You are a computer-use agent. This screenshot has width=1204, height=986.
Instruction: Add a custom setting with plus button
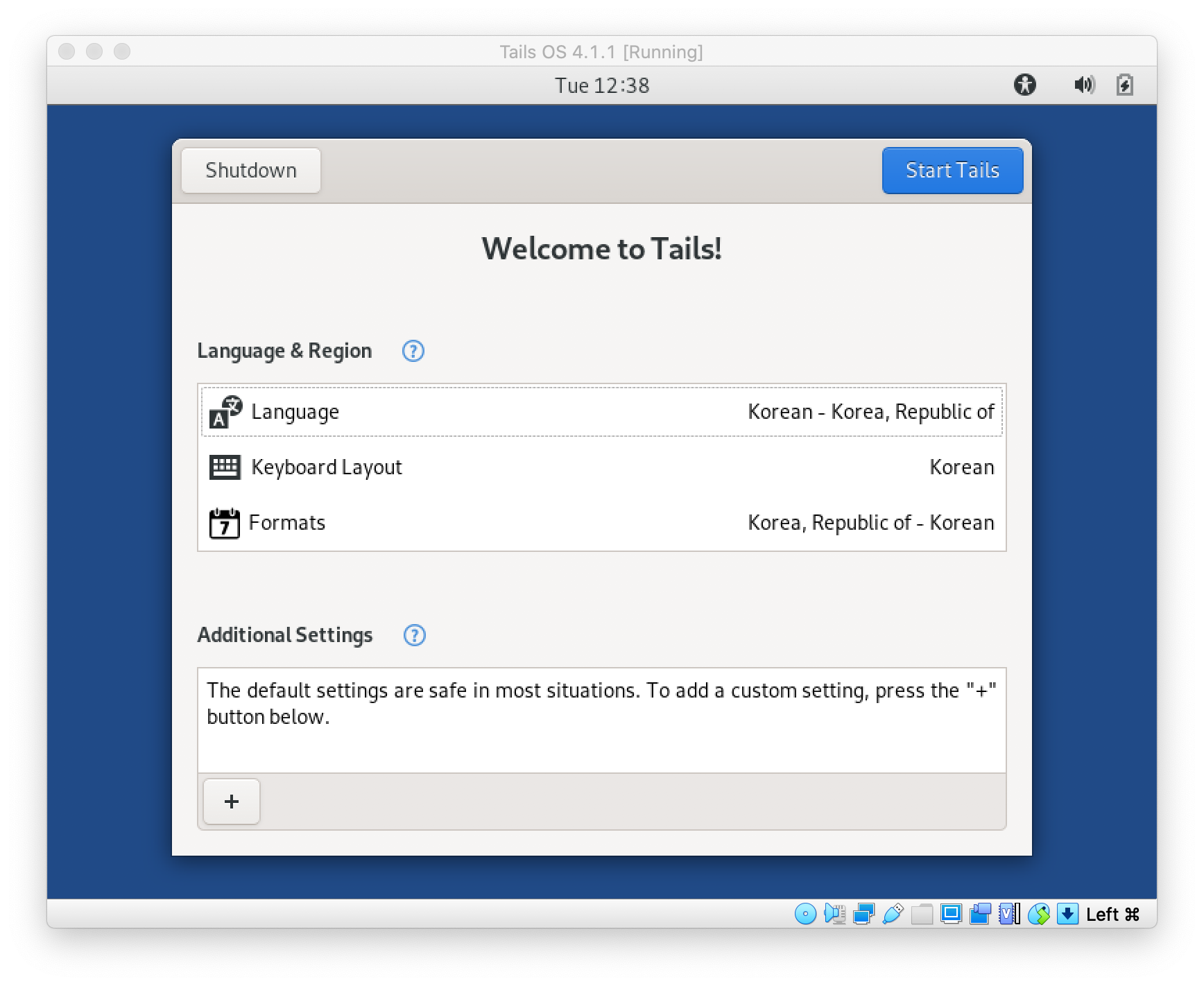[232, 802]
